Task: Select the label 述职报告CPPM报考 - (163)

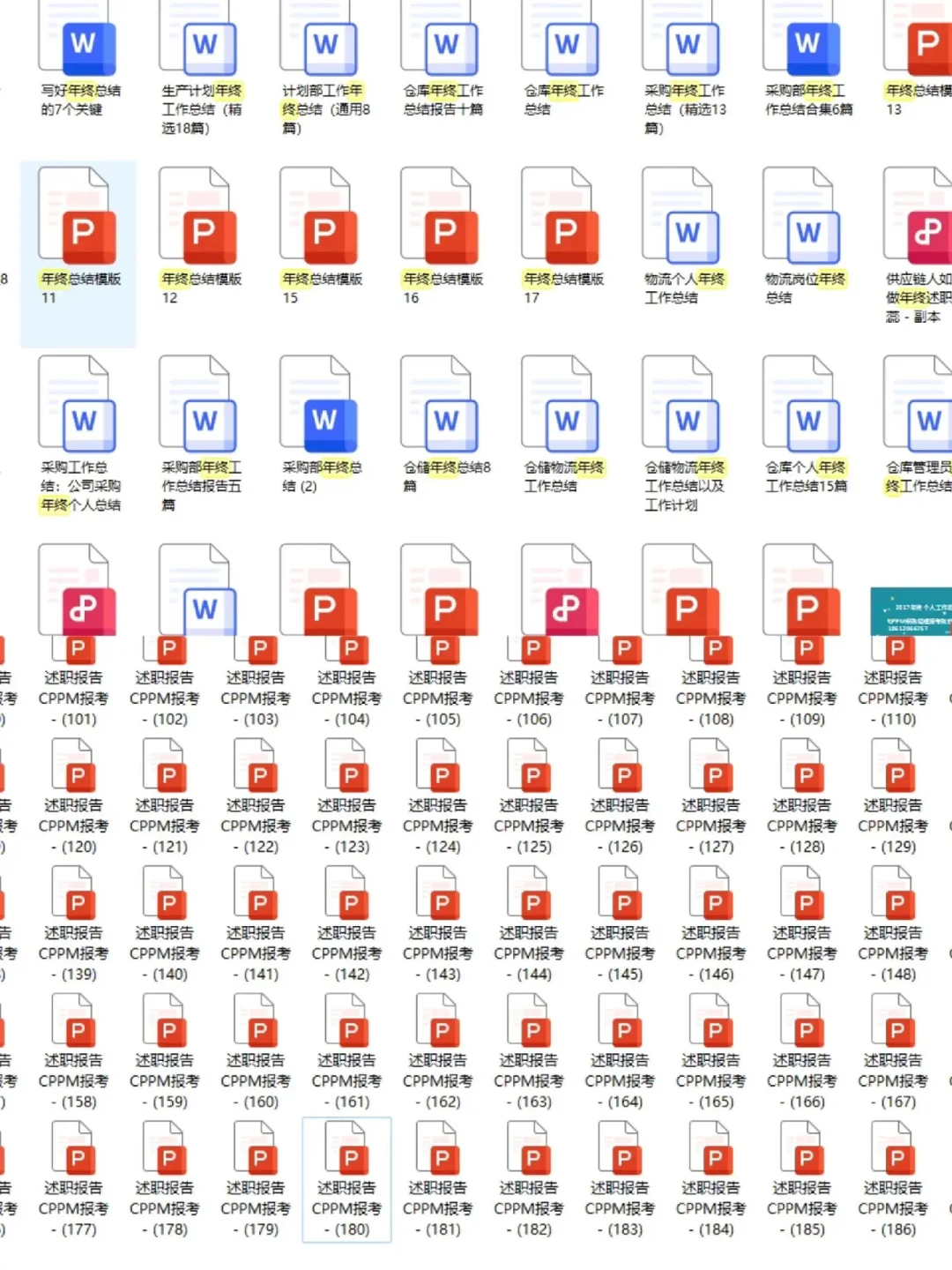Action: [529, 1081]
